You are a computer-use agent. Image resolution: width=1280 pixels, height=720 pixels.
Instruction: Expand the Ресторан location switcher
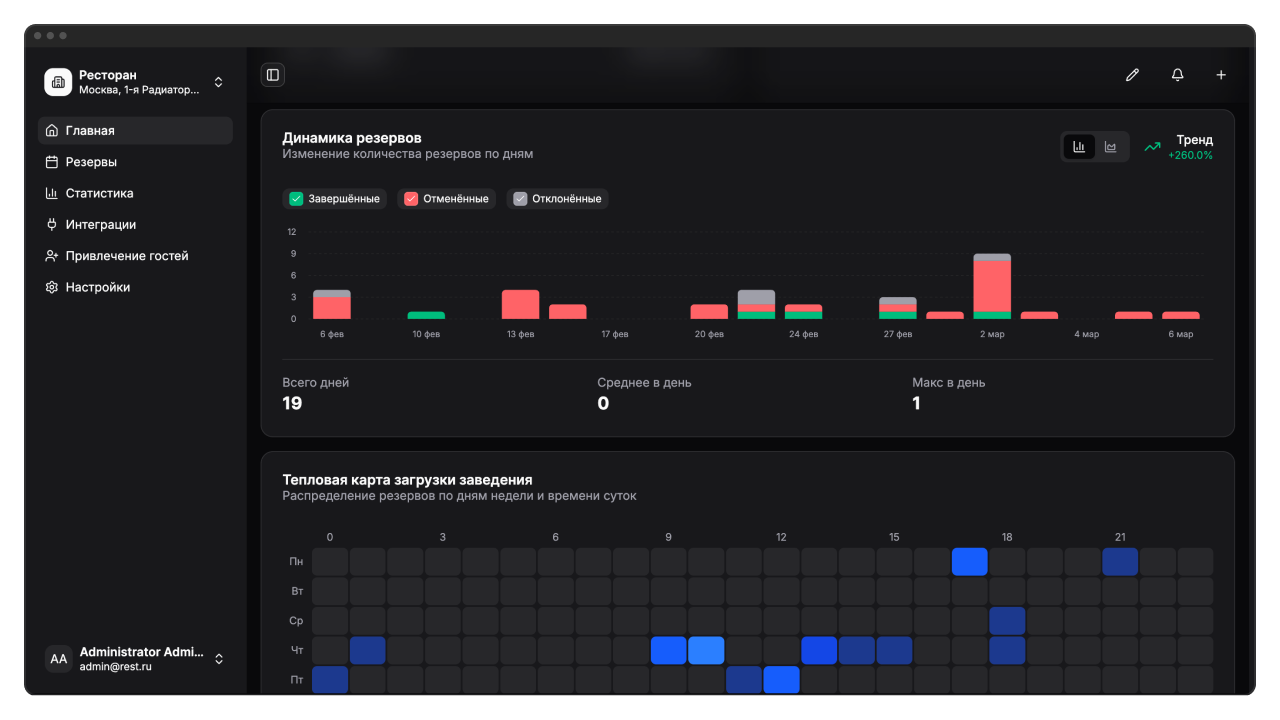219,82
